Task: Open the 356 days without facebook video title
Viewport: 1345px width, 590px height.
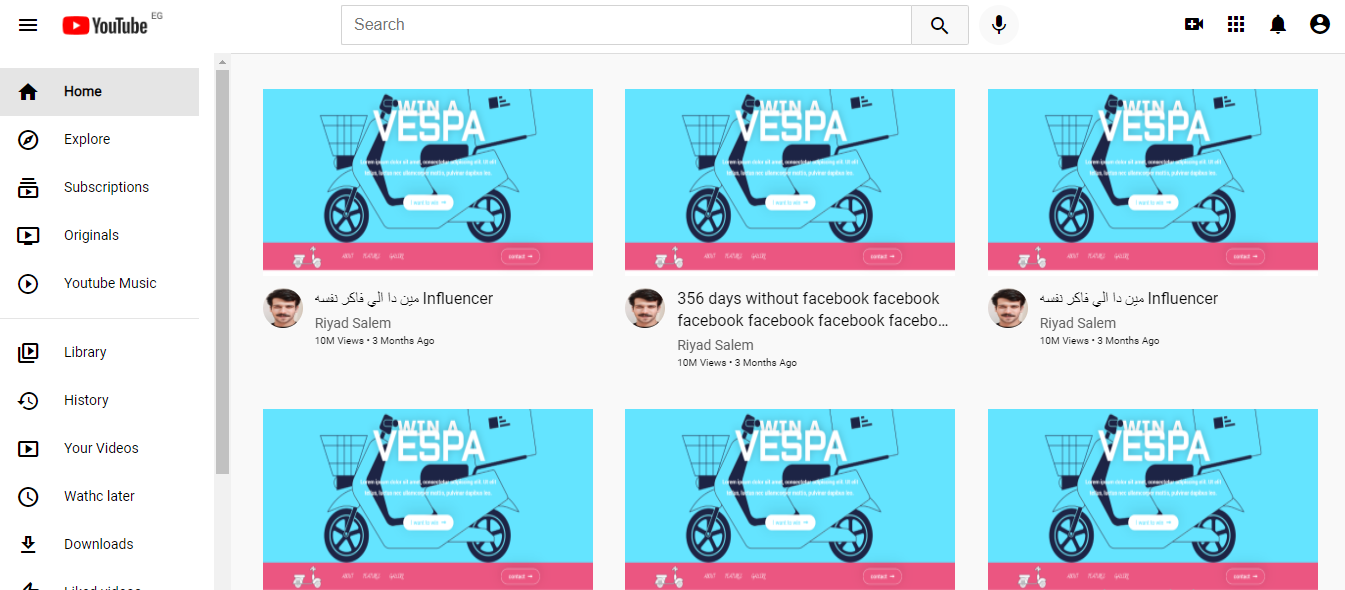Action: coord(812,309)
